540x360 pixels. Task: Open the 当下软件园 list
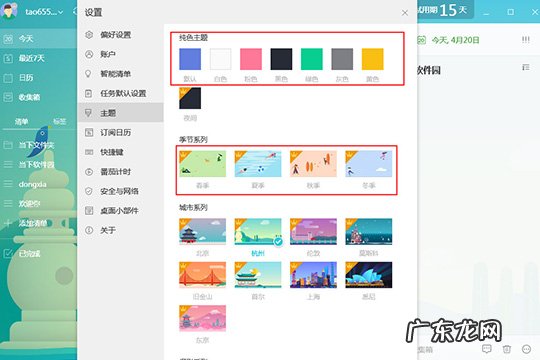(39, 165)
